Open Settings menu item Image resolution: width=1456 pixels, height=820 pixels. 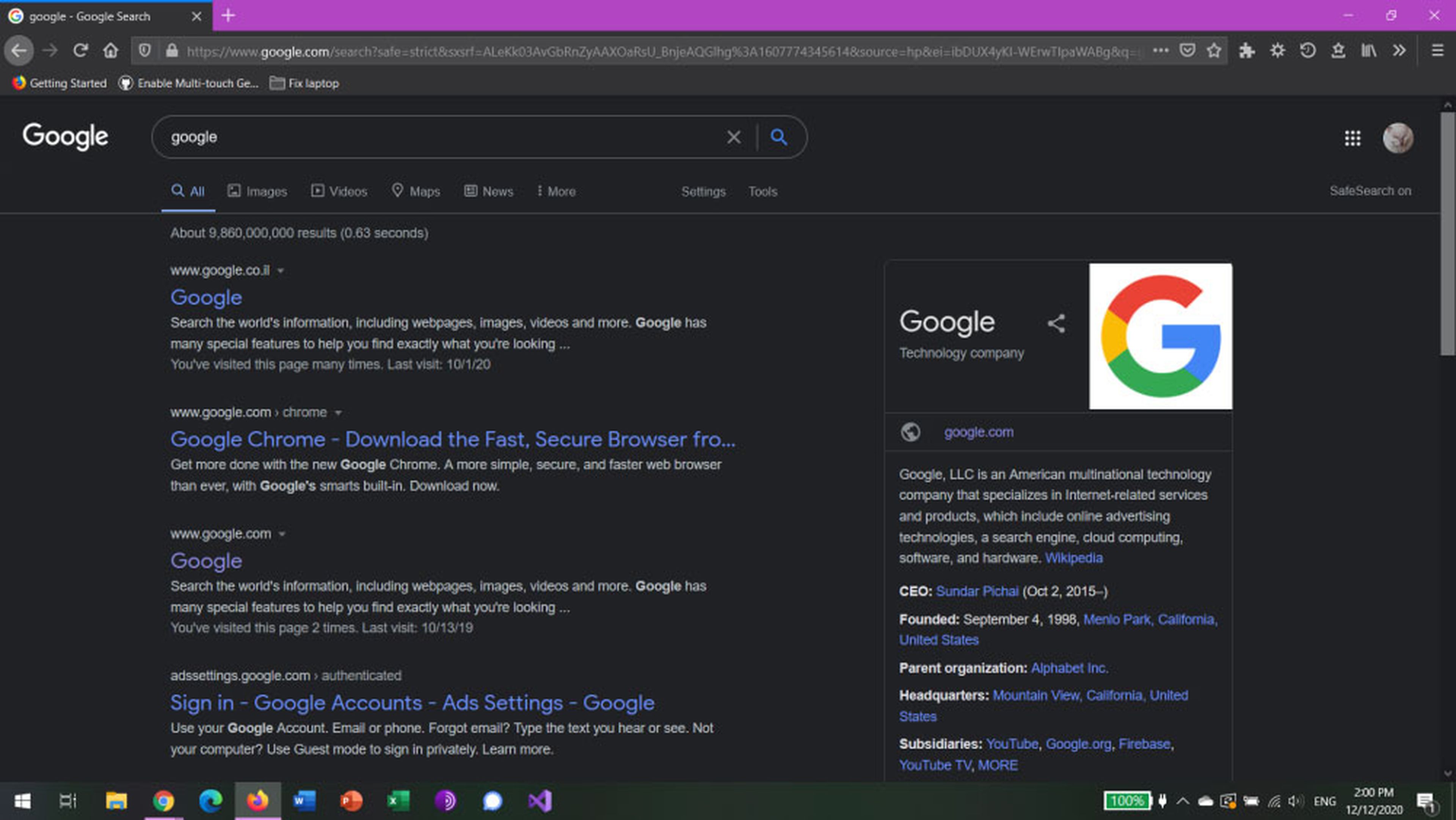[703, 191]
